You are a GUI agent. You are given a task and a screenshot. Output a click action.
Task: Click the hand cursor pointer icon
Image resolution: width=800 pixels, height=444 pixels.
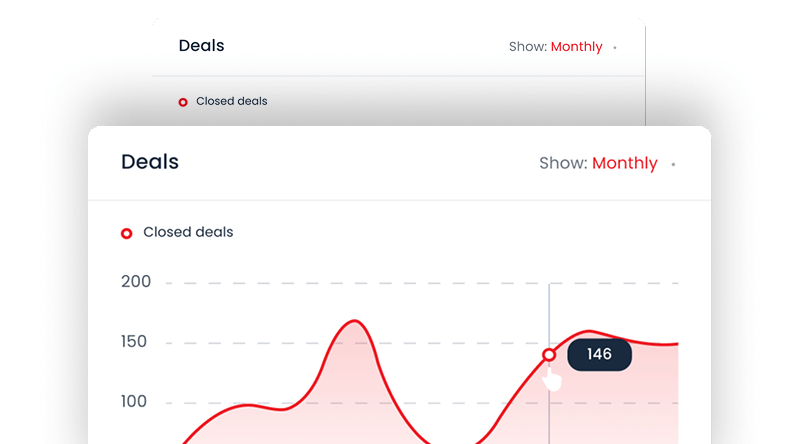click(551, 378)
